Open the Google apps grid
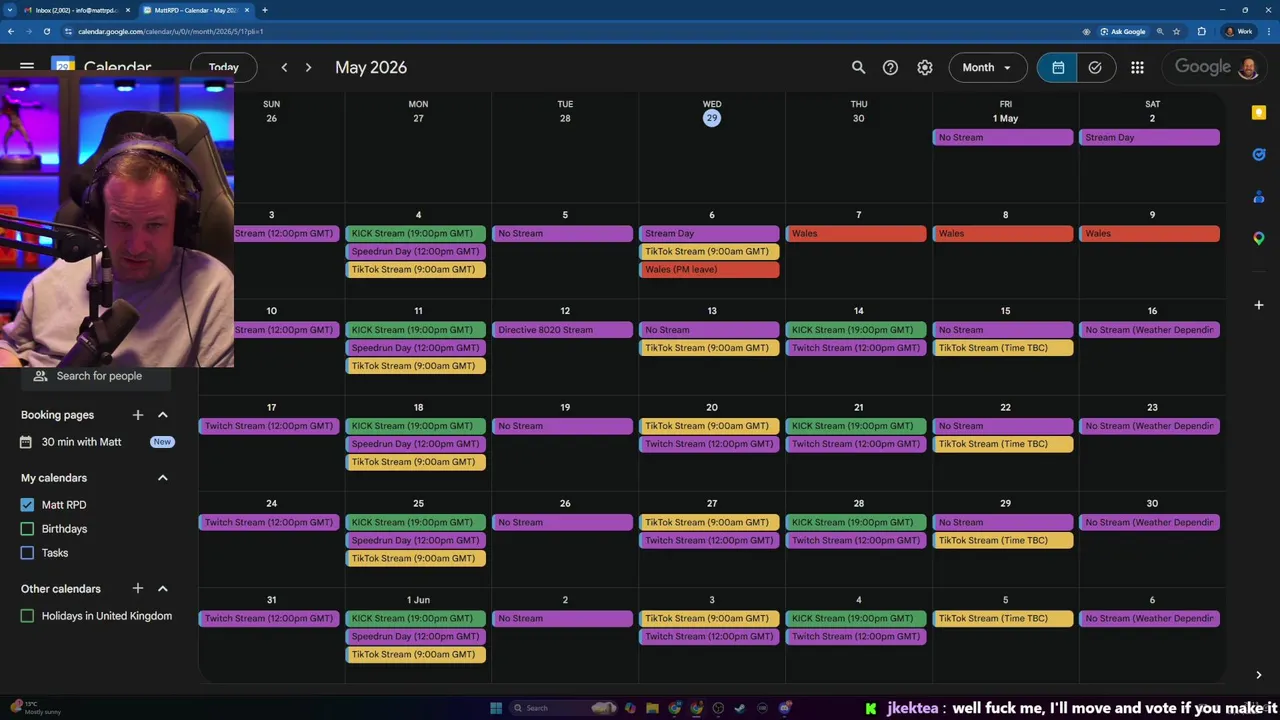Screen dimensions: 1280x720 point(1137,67)
